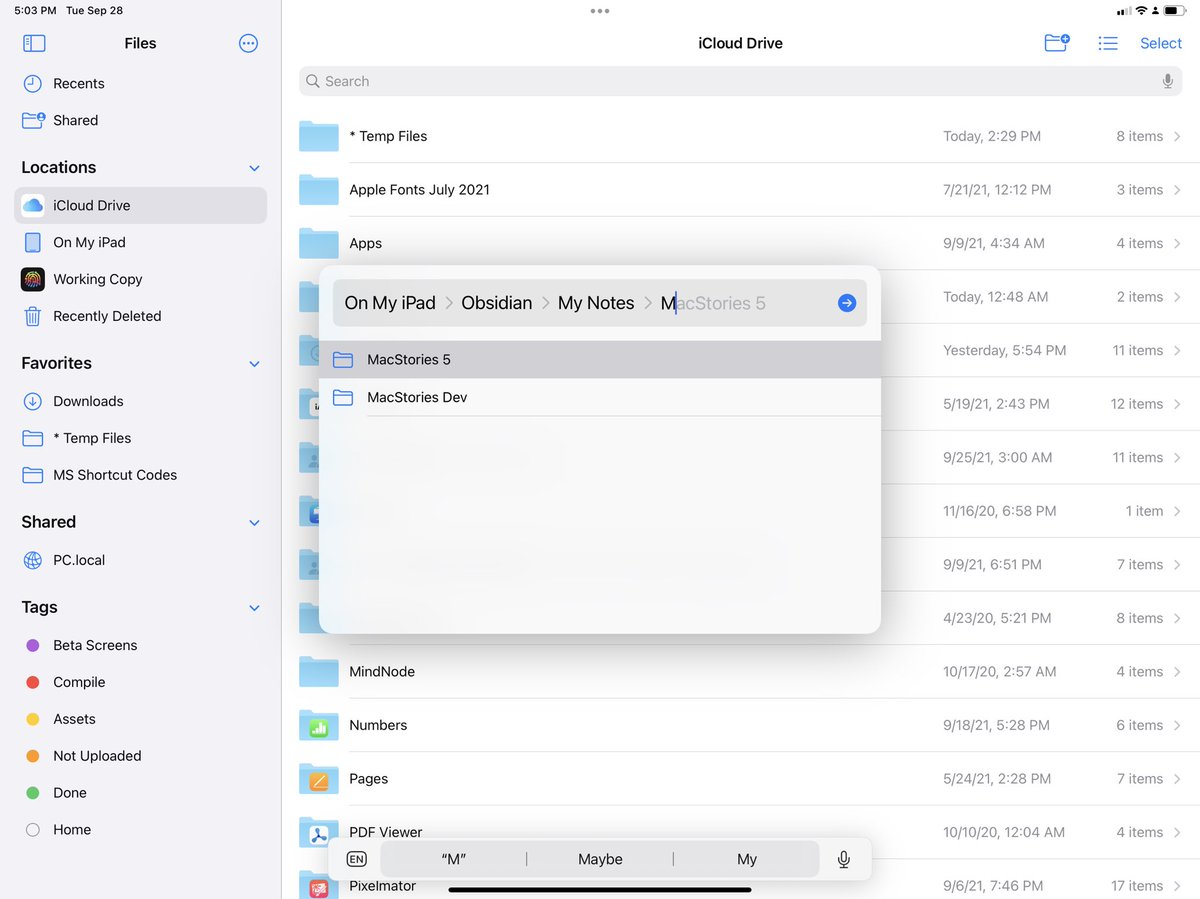The image size is (1200, 899).
Task: Open the Pages folder
Action: [x=740, y=779]
